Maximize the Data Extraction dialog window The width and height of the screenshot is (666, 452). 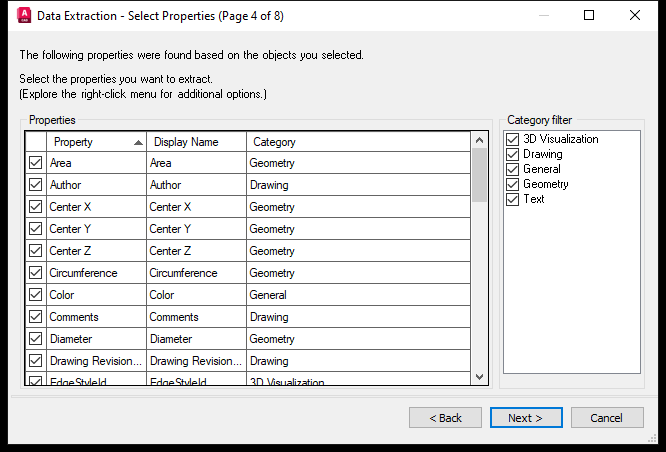coord(589,15)
